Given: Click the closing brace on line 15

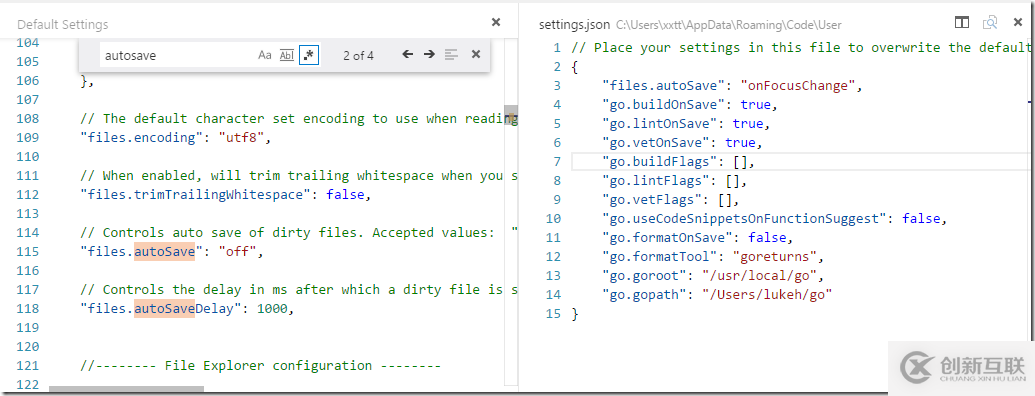Looking at the screenshot, I should [574, 314].
